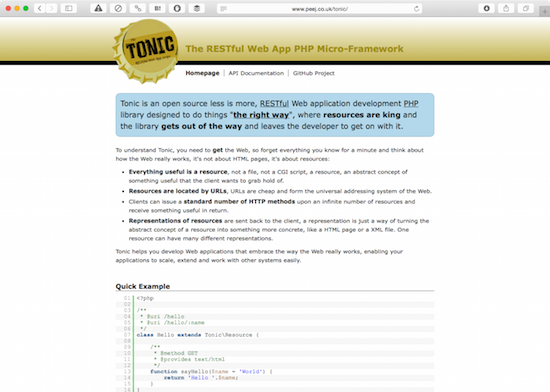Go forward with the browser forward arrow
This screenshot has width=550, height=392.
51,8
